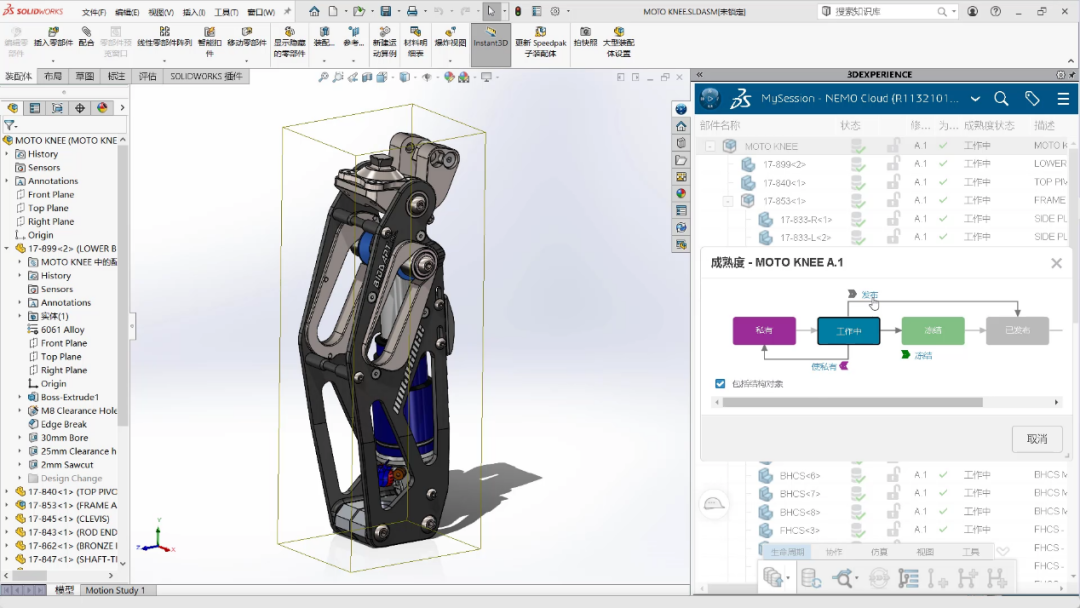Open search in the 3DEXPERIENCE panel
Image resolution: width=1080 pixels, height=608 pixels.
pyautogui.click(x=1001, y=98)
